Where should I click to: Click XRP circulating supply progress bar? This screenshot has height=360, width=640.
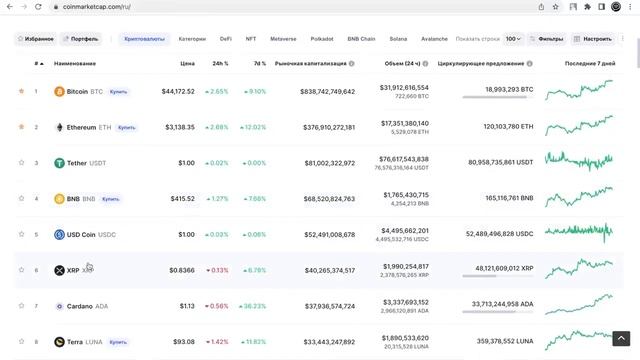pos(498,276)
